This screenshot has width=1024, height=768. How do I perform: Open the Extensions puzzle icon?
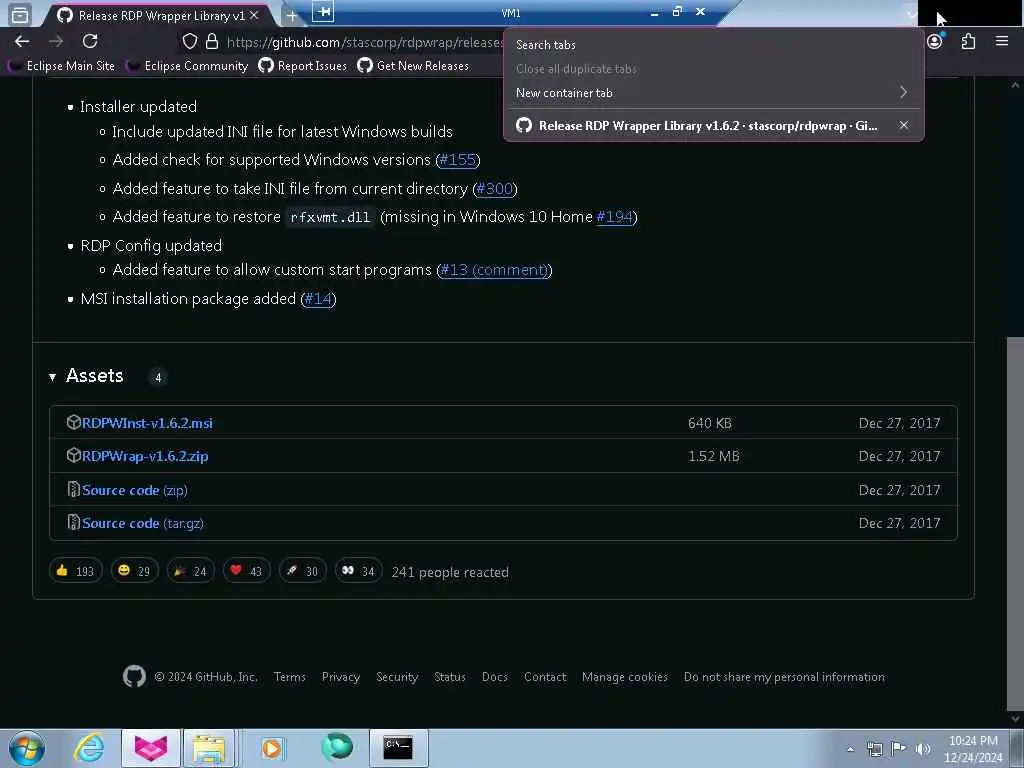click(968, 41)
